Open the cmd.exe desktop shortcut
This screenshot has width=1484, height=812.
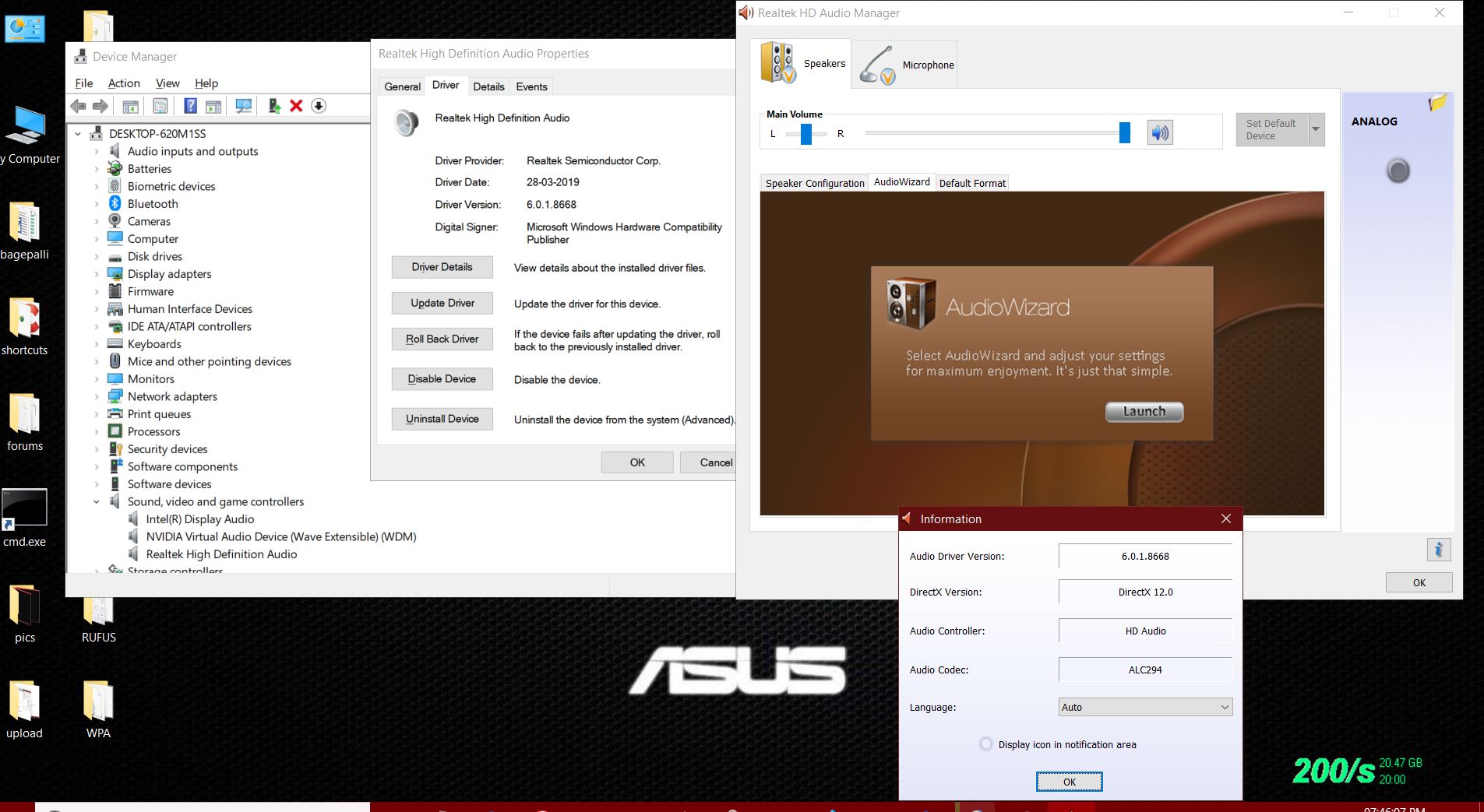tap(24, 518)
